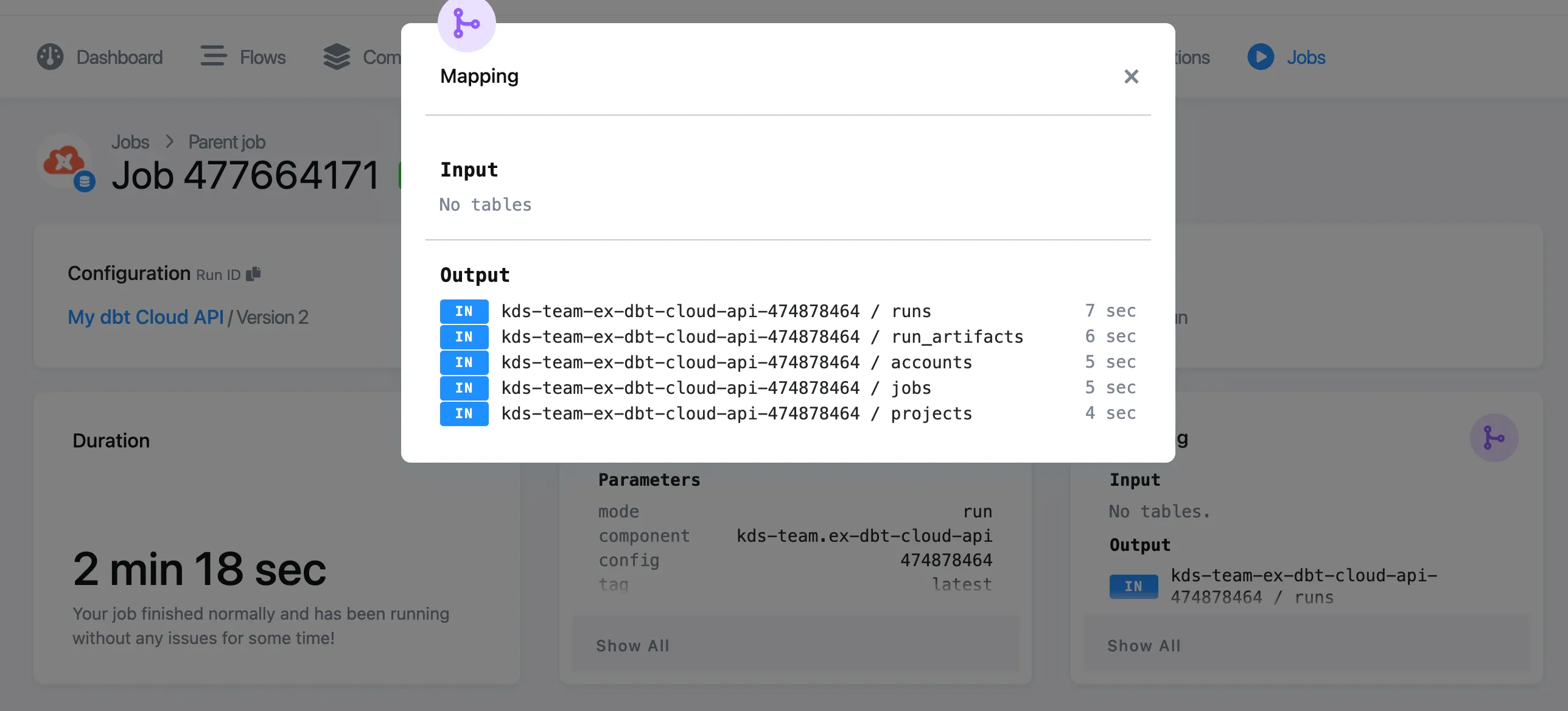Open the Dashboard gauge icon
Image resolution: width=1568 pixels, height=711 pixels.
tap(50, 57)
